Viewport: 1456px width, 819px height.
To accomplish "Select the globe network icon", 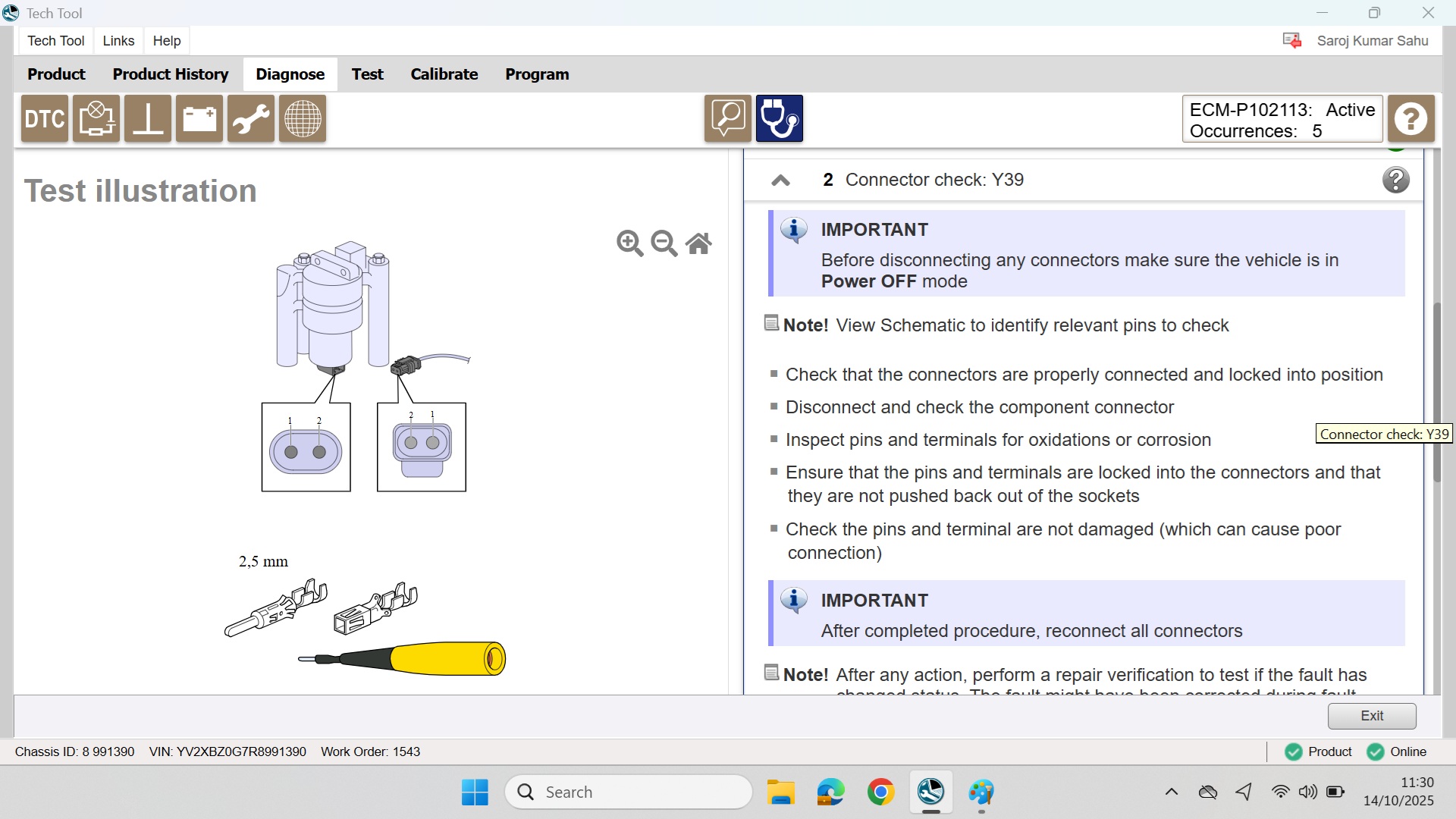I will coord(303,119).
